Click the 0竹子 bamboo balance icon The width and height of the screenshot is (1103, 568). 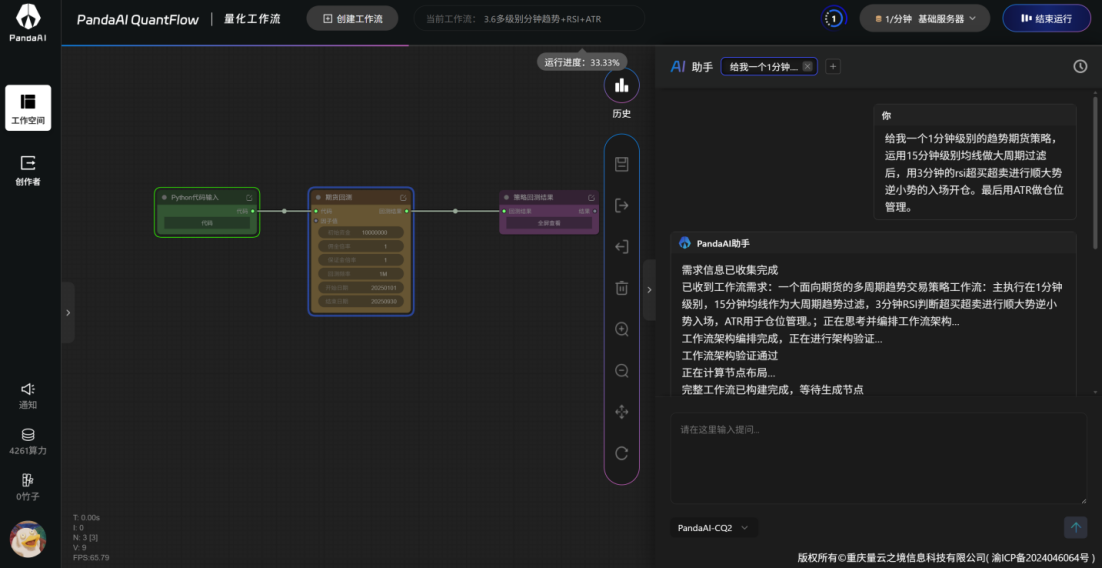pos(28,480)
